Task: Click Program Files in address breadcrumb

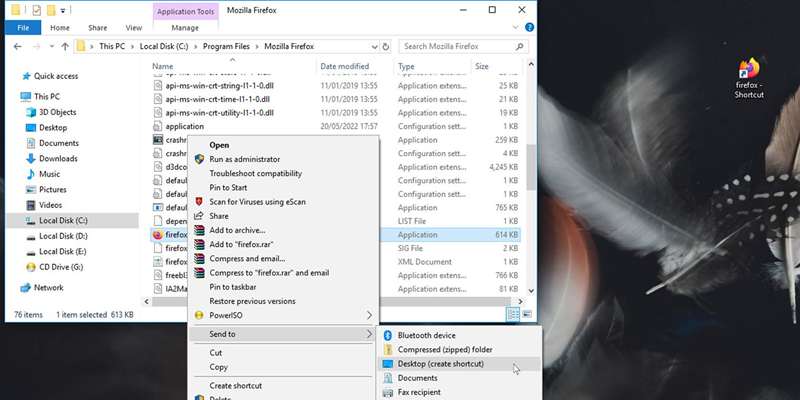Action: (227, 46)
